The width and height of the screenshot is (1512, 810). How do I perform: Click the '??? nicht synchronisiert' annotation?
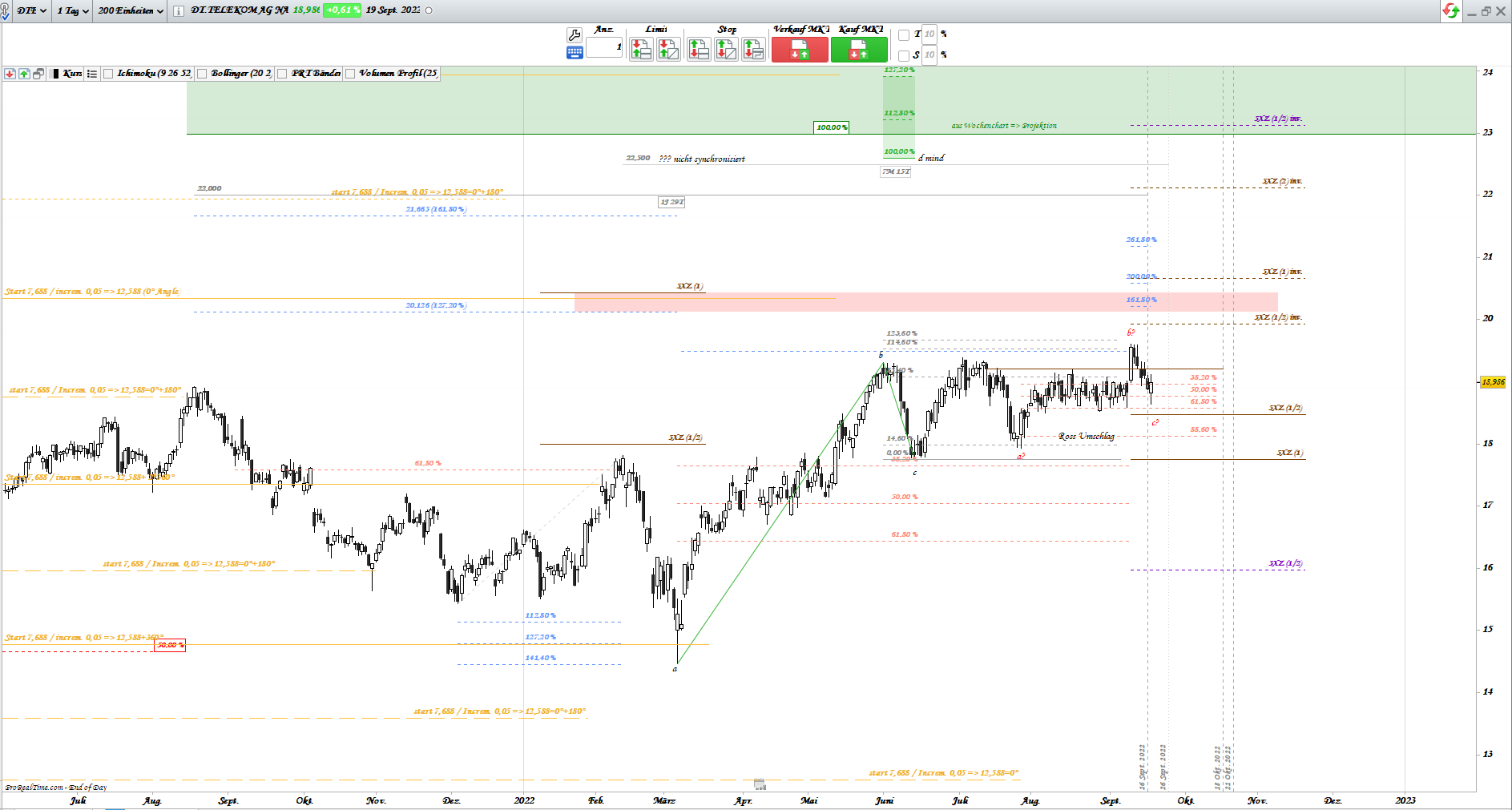pos(701,159)
